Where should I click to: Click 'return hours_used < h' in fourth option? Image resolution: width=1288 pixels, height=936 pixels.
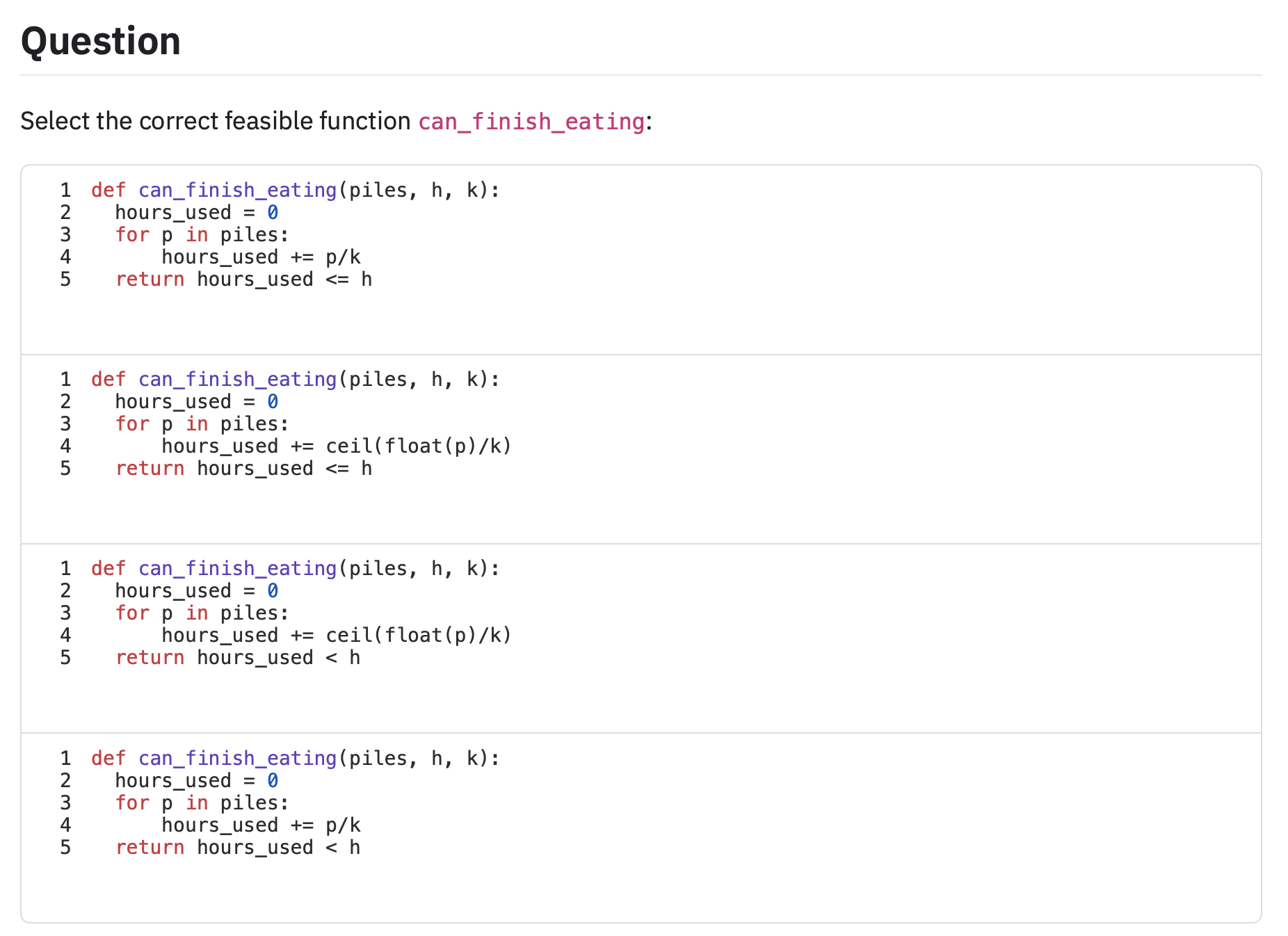(238, 848)
